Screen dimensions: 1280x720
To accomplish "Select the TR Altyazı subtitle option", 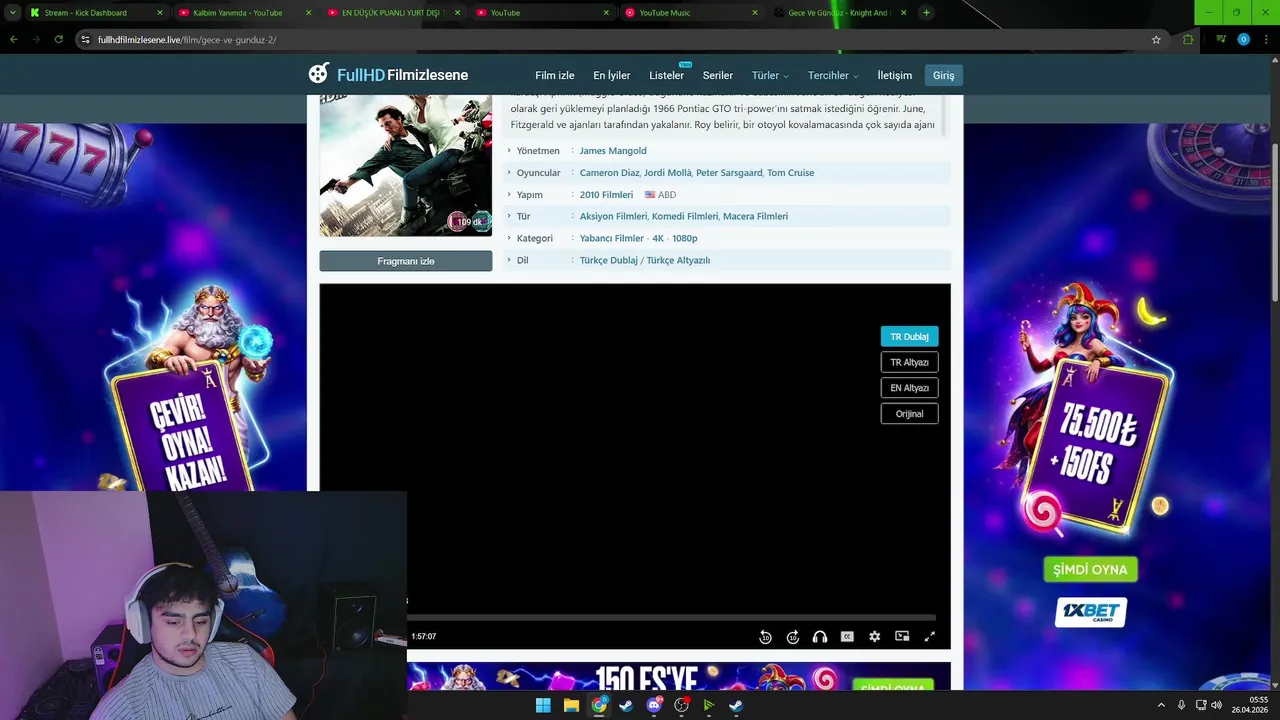I will point(909,362).
